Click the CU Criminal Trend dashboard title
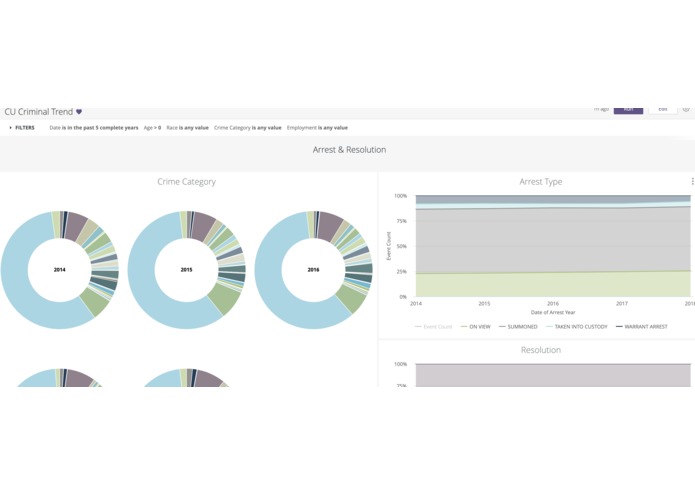This screenshot has width=695, height=494. (x=39, y=112)
